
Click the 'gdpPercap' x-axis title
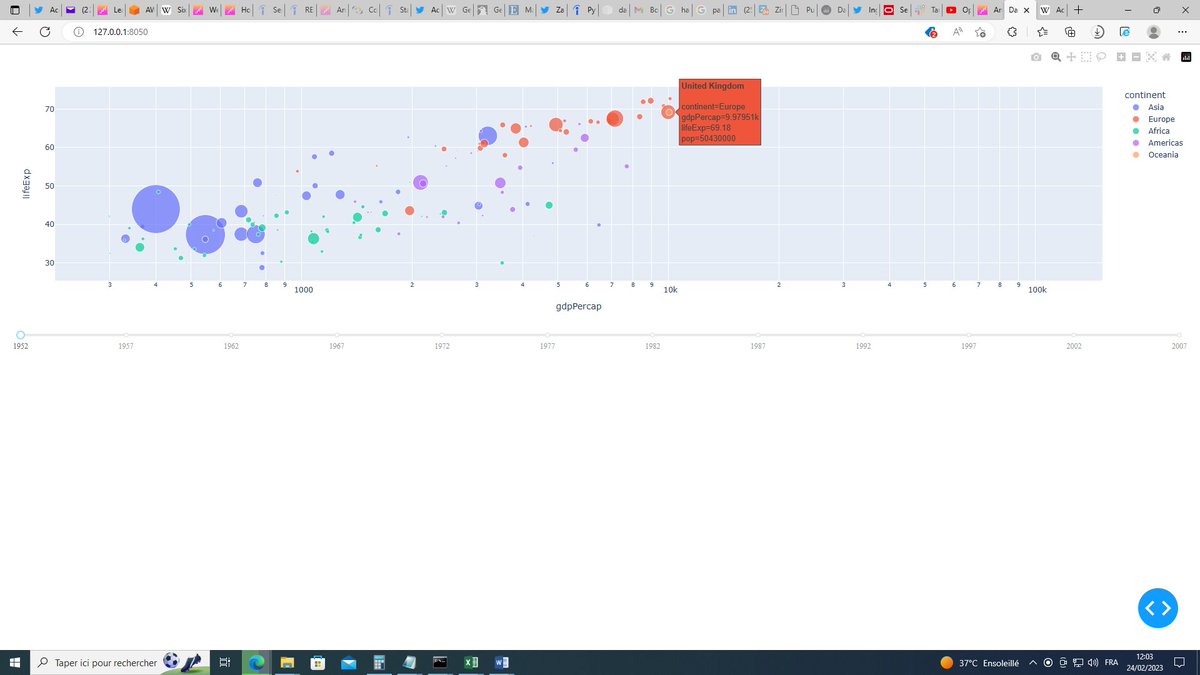tap(578, 307)
